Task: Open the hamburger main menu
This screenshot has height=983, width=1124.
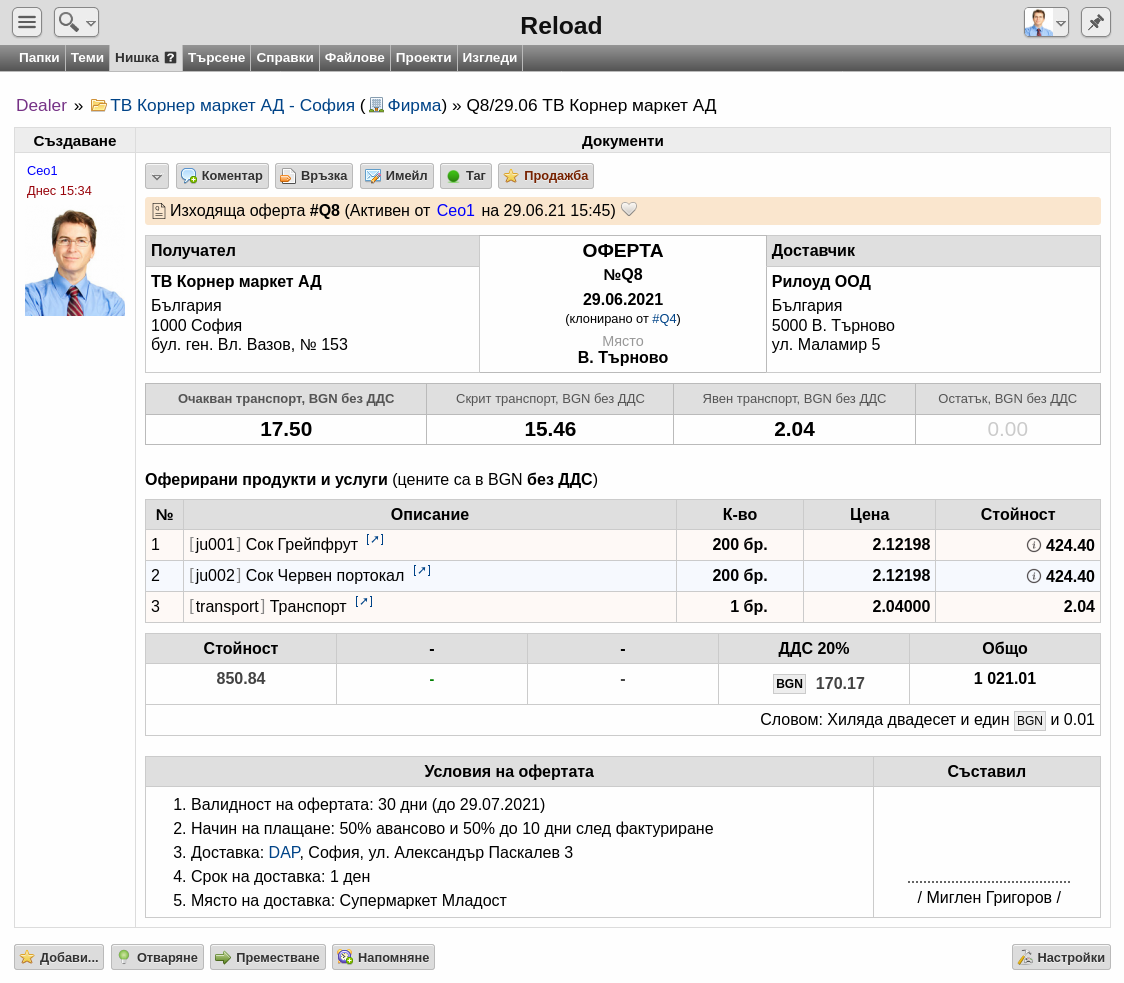Action: pos(27,22)
